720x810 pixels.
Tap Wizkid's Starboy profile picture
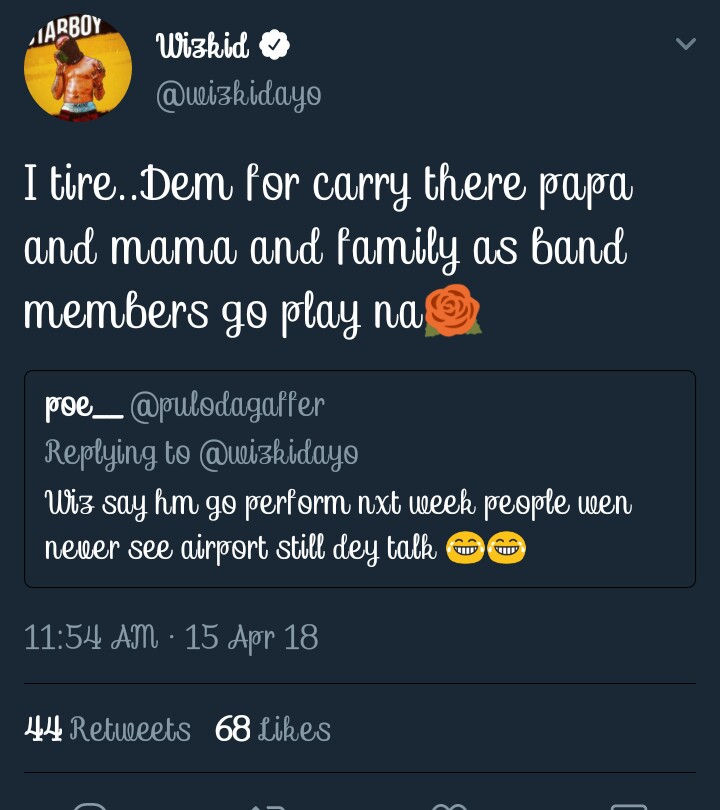tap(78, 68)
